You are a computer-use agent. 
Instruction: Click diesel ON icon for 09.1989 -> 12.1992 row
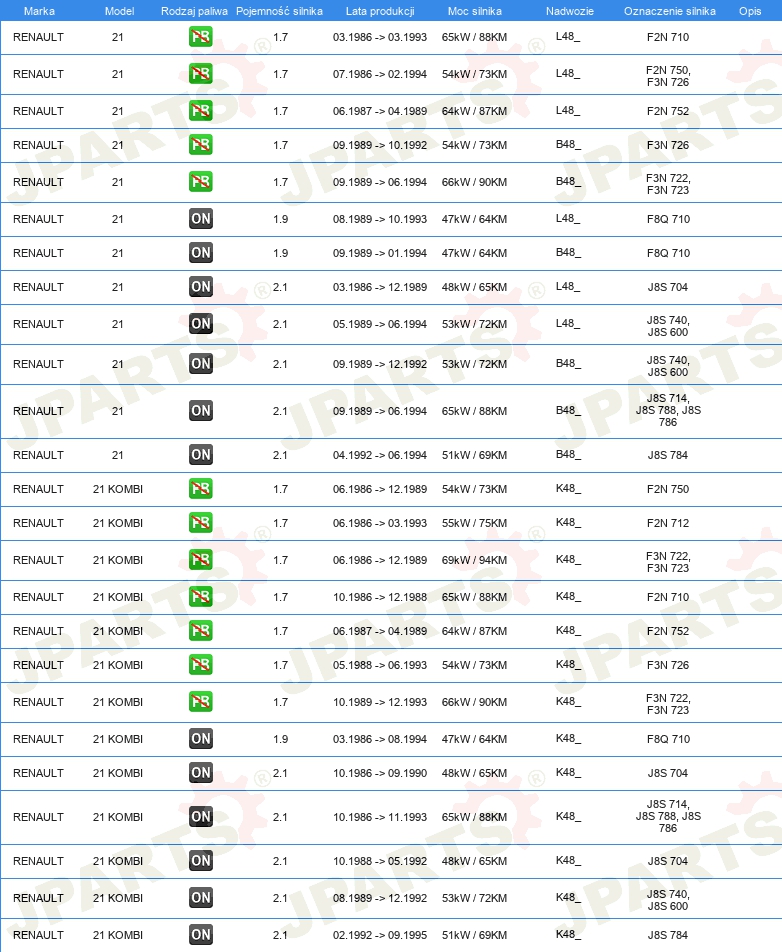tap(200, 364)
